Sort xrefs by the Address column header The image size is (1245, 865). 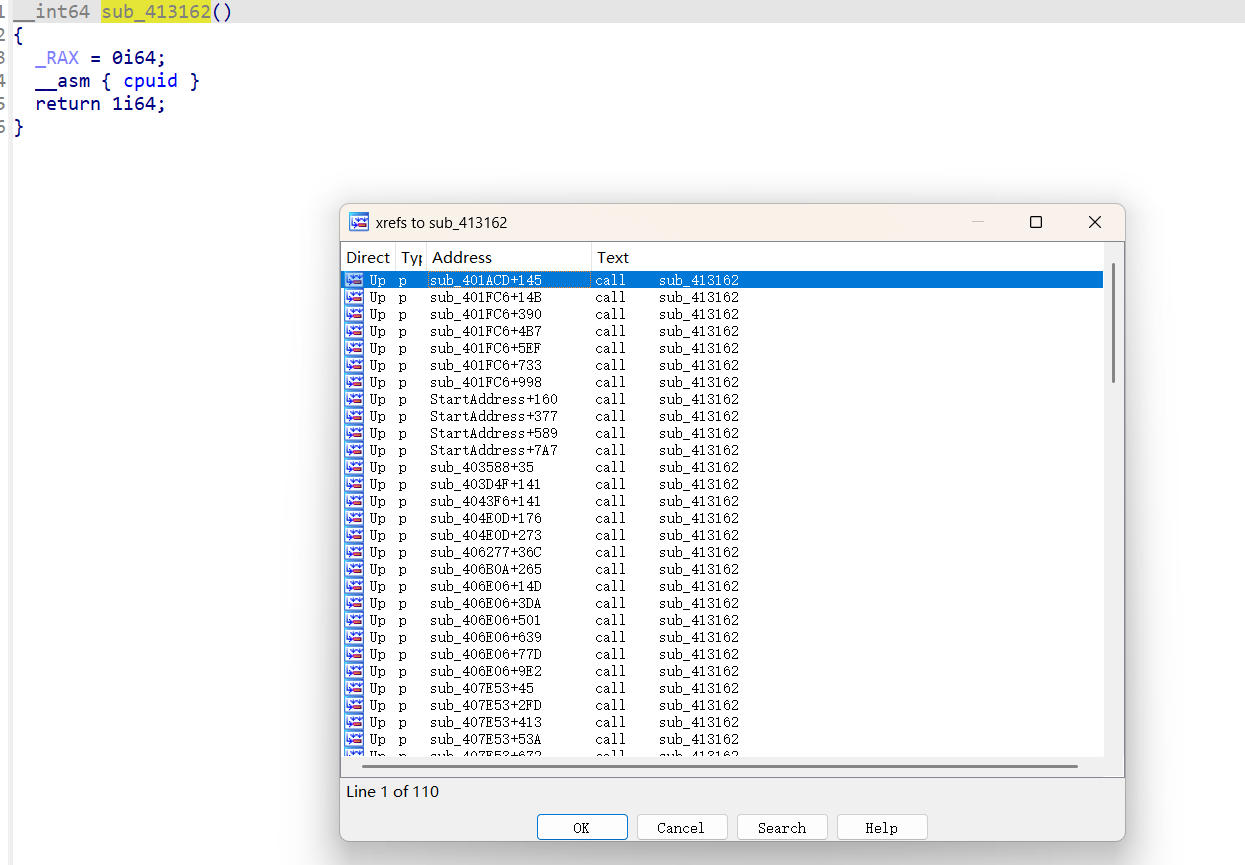click(508, 257)
